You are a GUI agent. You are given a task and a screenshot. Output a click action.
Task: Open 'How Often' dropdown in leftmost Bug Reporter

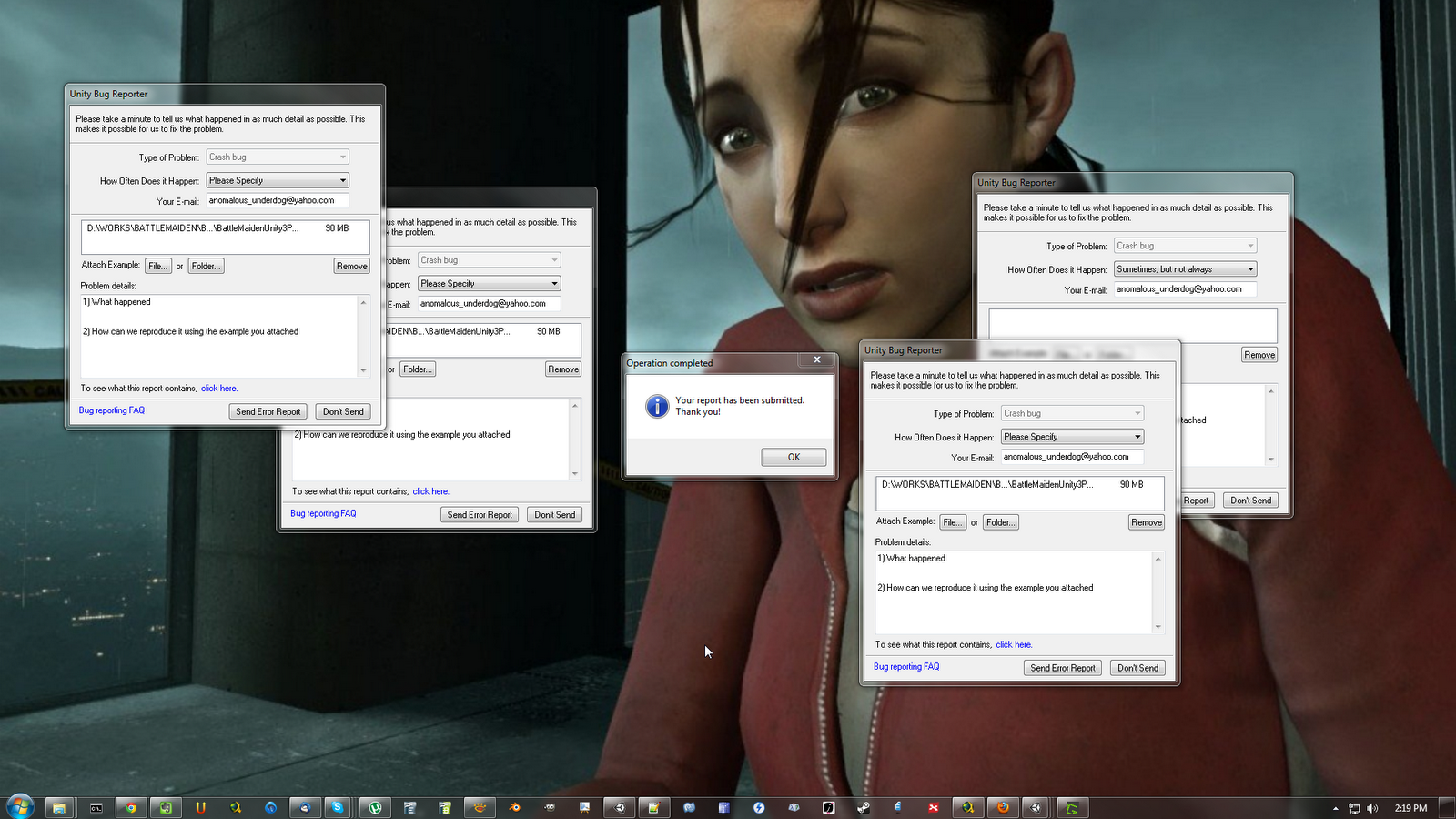pos(278,180)
